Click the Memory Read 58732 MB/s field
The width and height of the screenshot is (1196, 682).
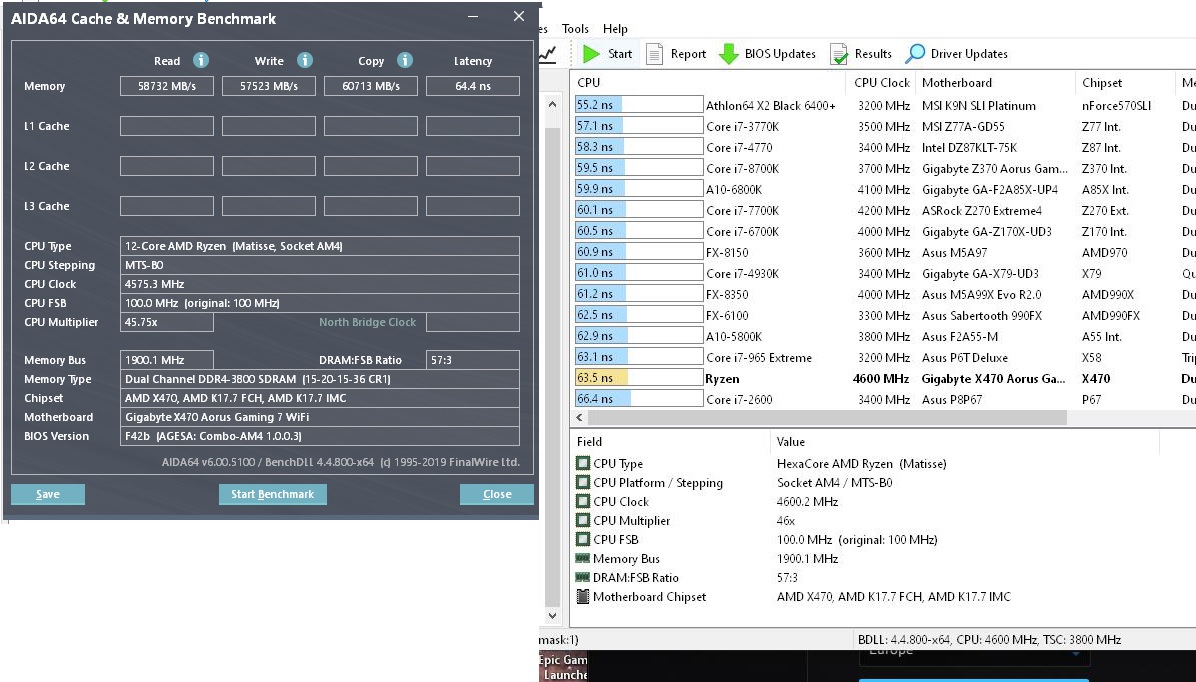coord(167,86)
